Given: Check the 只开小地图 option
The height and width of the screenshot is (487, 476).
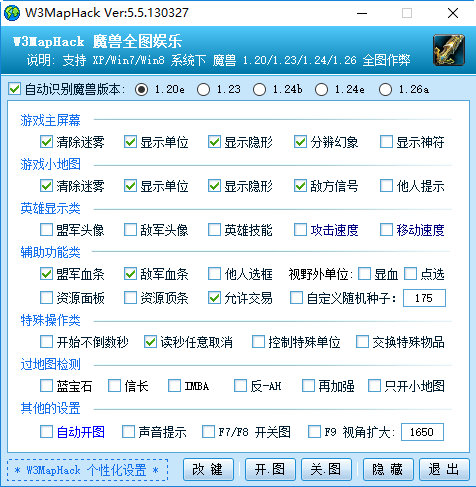Looking at the screenshot, I should pyautogui.click(x=374, y=386).
